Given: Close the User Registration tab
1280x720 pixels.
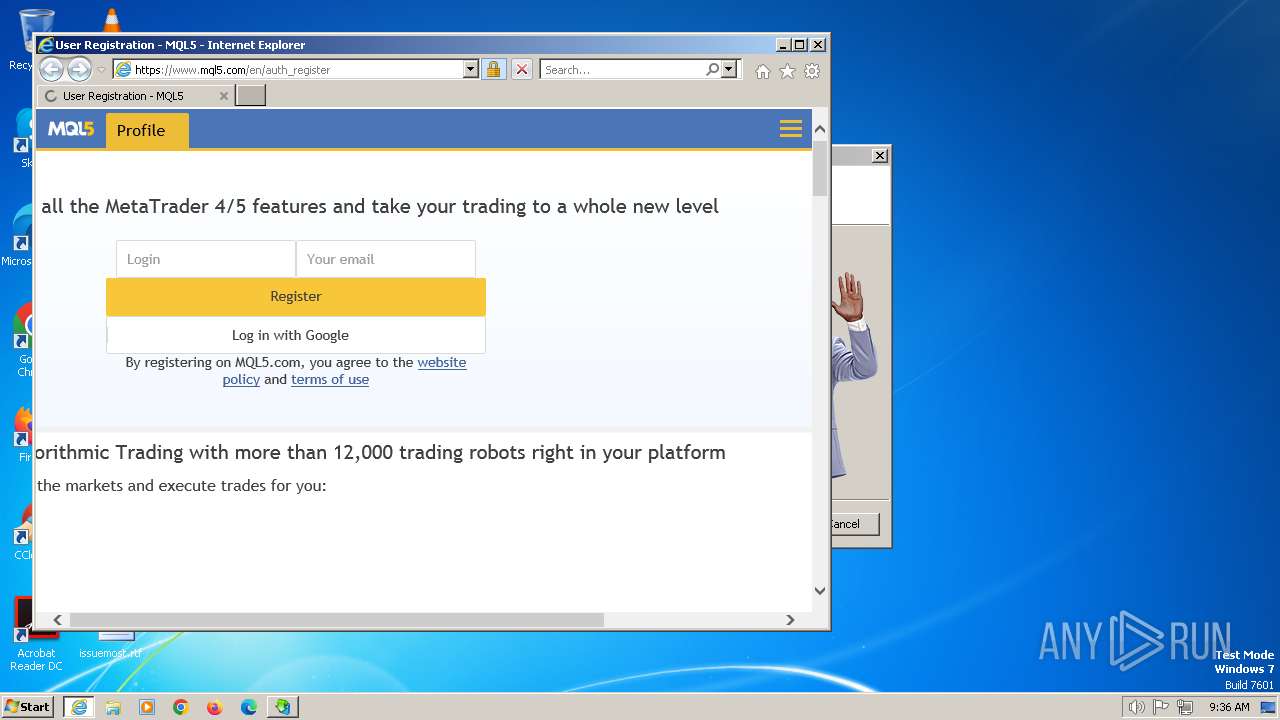Looking at the screenshot, I should click(x=224, y=96).
